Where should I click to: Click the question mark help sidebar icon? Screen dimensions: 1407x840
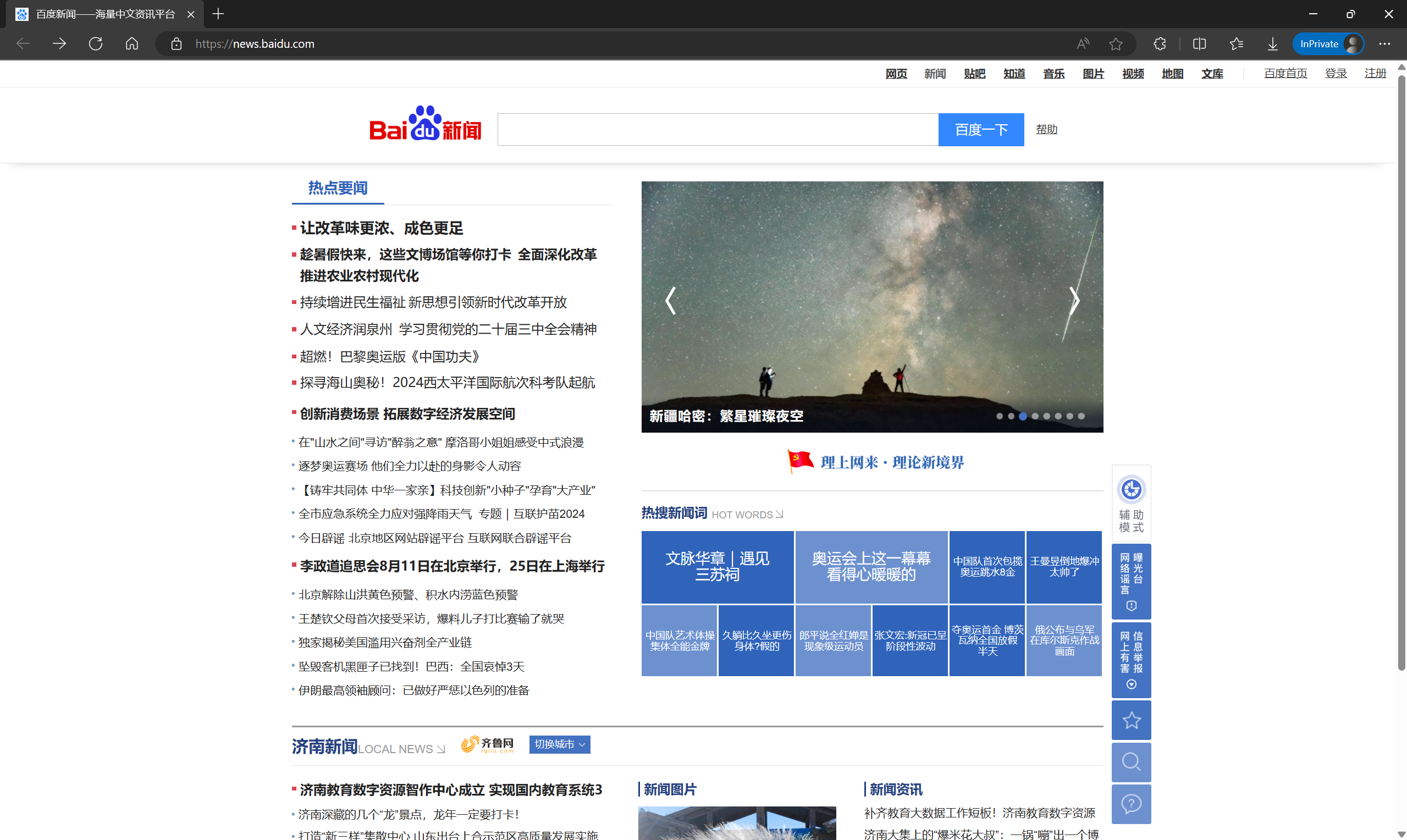pyautogui.click(x=1132, y=804)
